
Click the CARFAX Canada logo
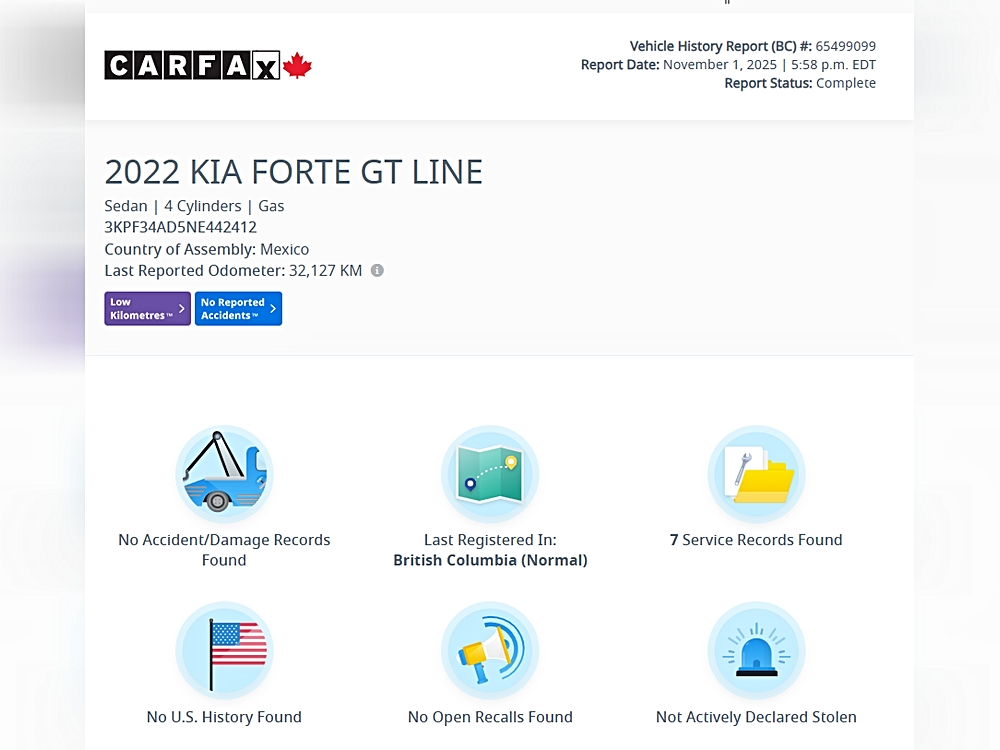[x=207, y=66]
